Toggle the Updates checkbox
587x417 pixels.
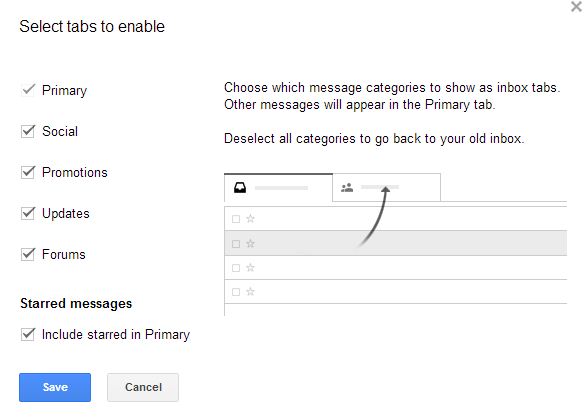coord(28,213)
